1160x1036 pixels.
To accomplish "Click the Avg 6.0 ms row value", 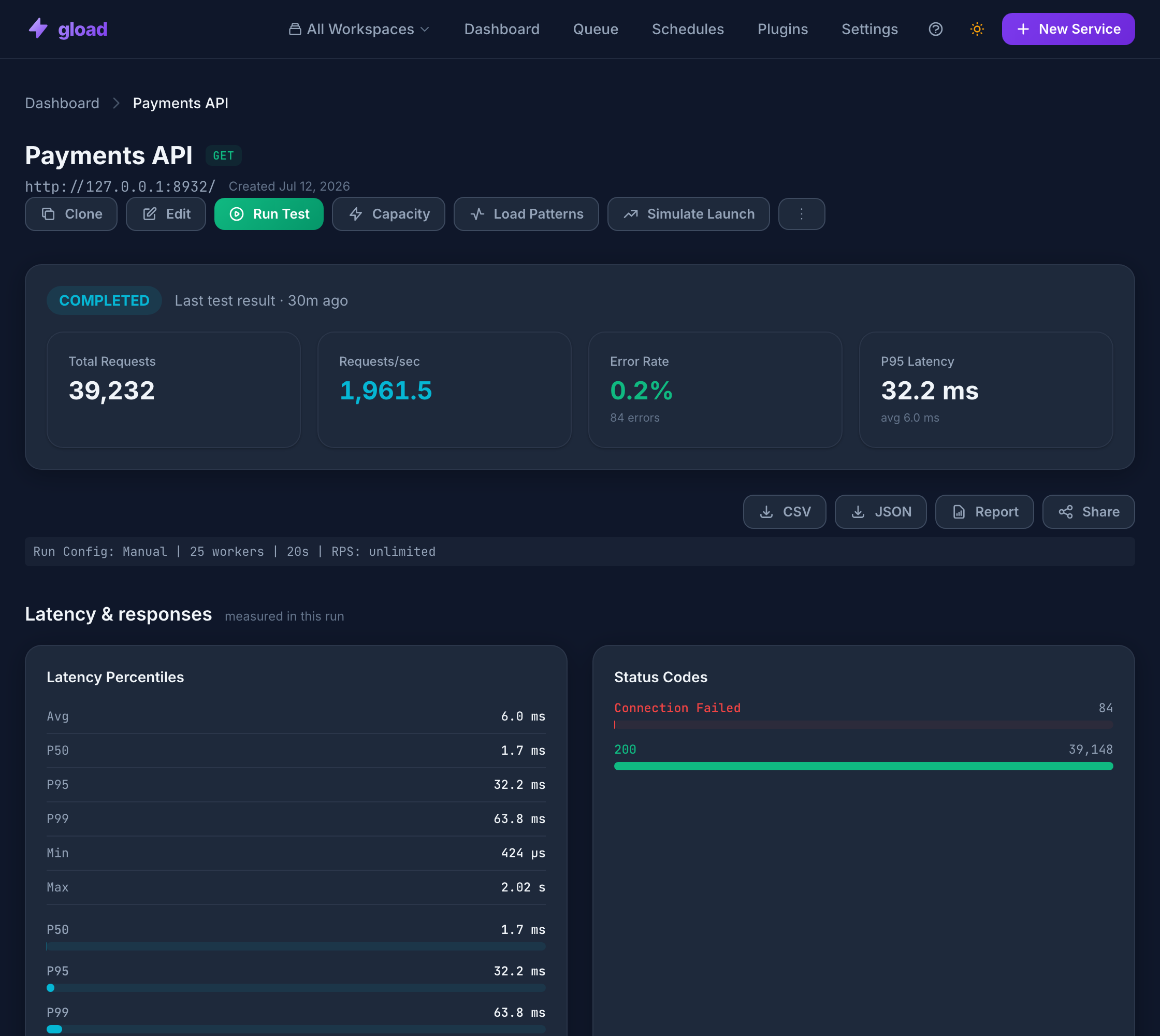I will (x=523, y=717).
